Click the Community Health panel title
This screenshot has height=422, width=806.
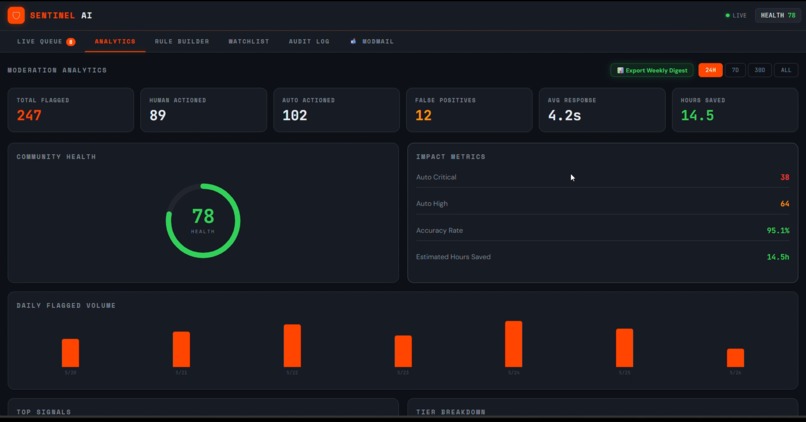[x=56, y=157]
